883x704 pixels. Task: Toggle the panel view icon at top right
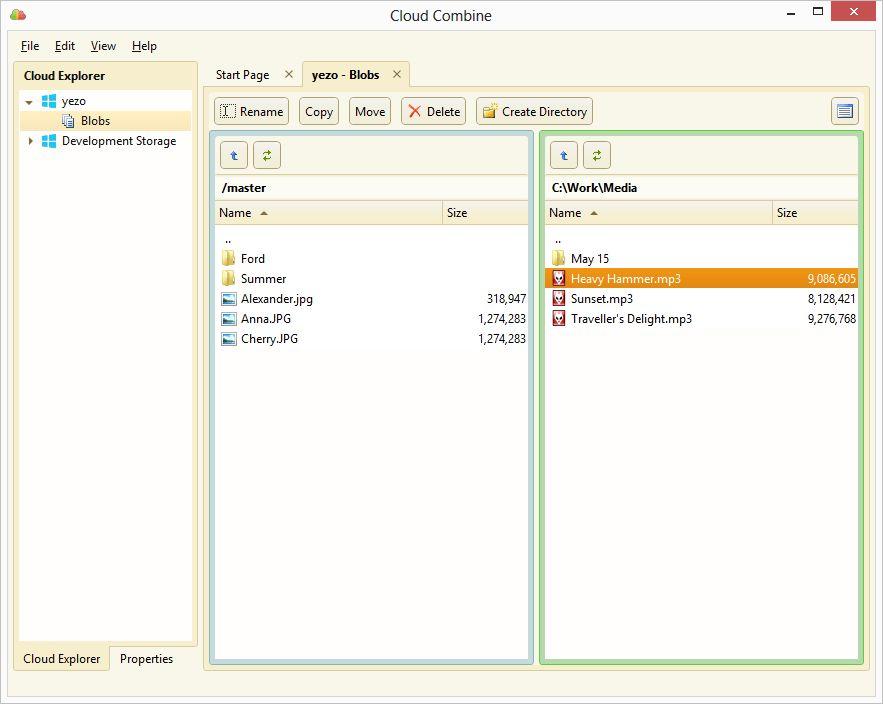point(845,111)
